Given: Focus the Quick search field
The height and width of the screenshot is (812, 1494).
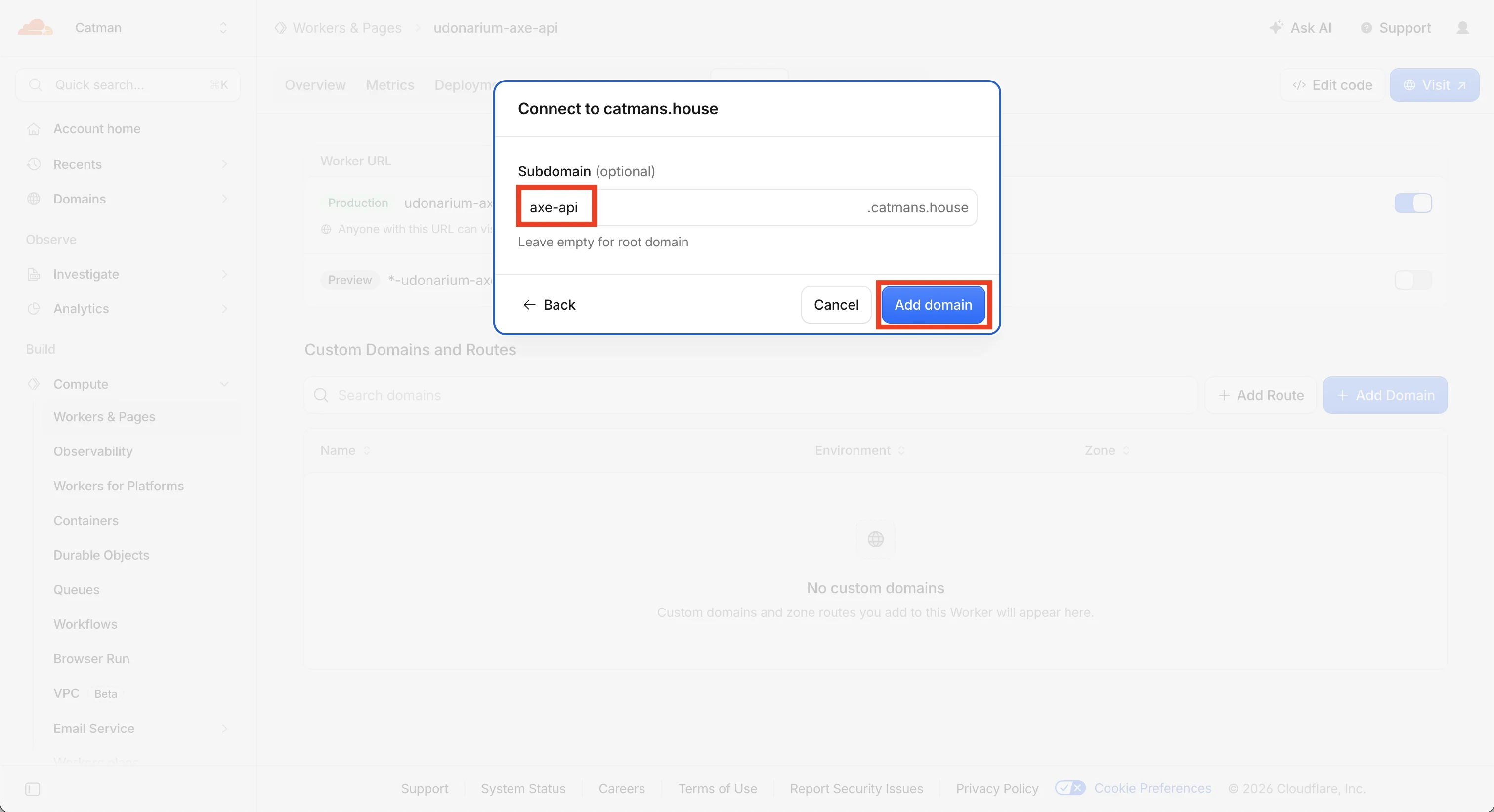Looking at the screenshot, I should [x=128, y=85].
